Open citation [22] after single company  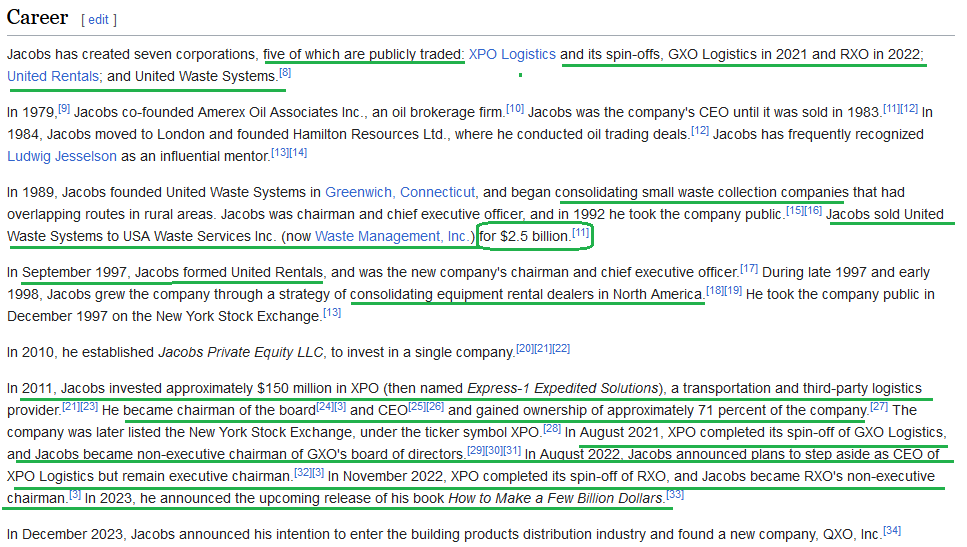click(561, 348)
